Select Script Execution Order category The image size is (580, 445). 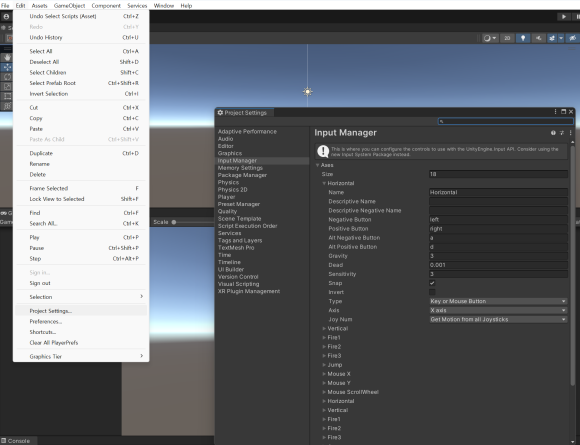pyautogui.click(x=247, y=226)
